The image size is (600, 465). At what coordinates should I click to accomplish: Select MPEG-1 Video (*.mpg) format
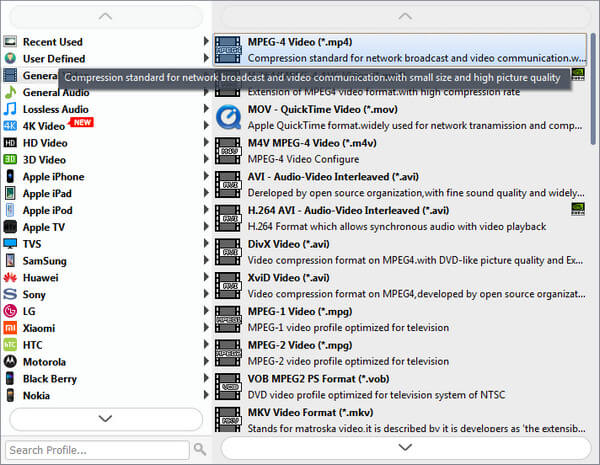click(400, 319)
